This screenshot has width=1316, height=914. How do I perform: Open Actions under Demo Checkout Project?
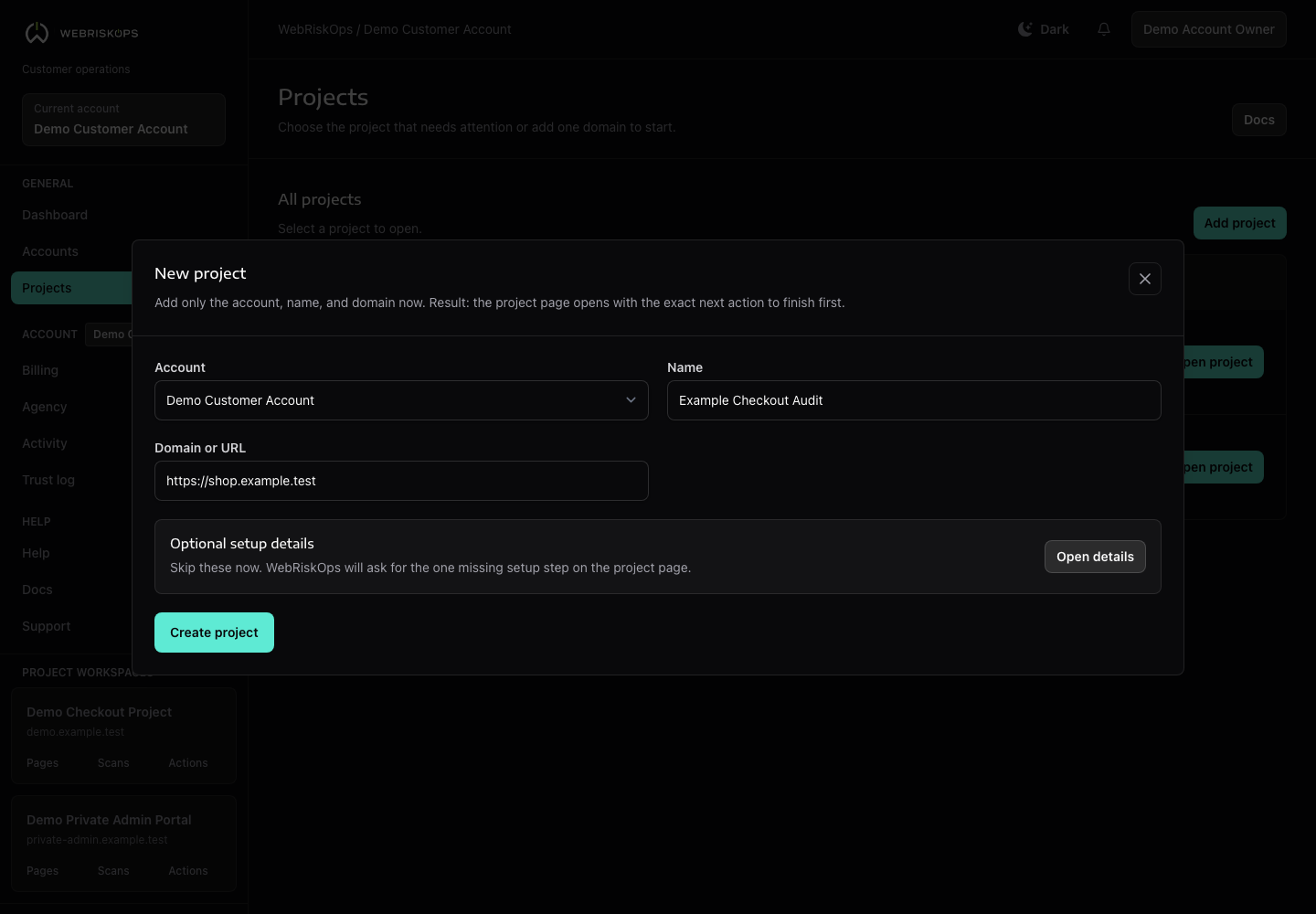coord(188,763)
